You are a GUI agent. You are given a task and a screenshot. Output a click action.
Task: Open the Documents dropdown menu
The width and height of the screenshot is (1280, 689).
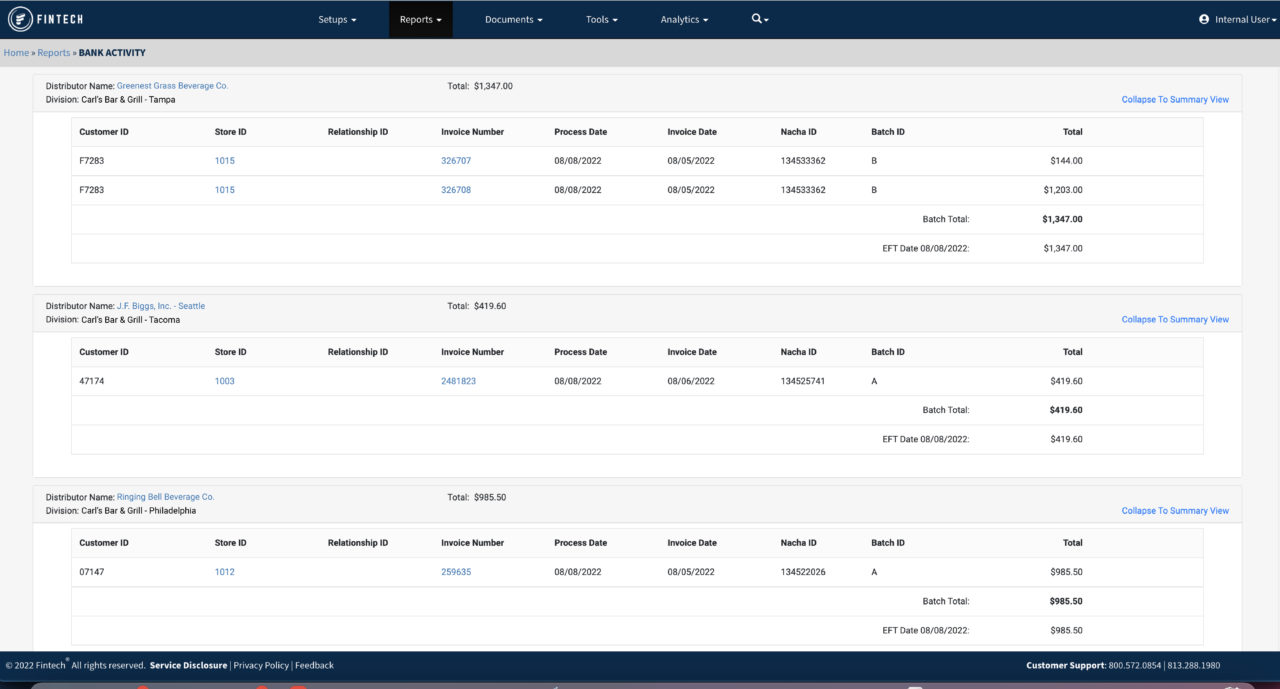(513, 19)
